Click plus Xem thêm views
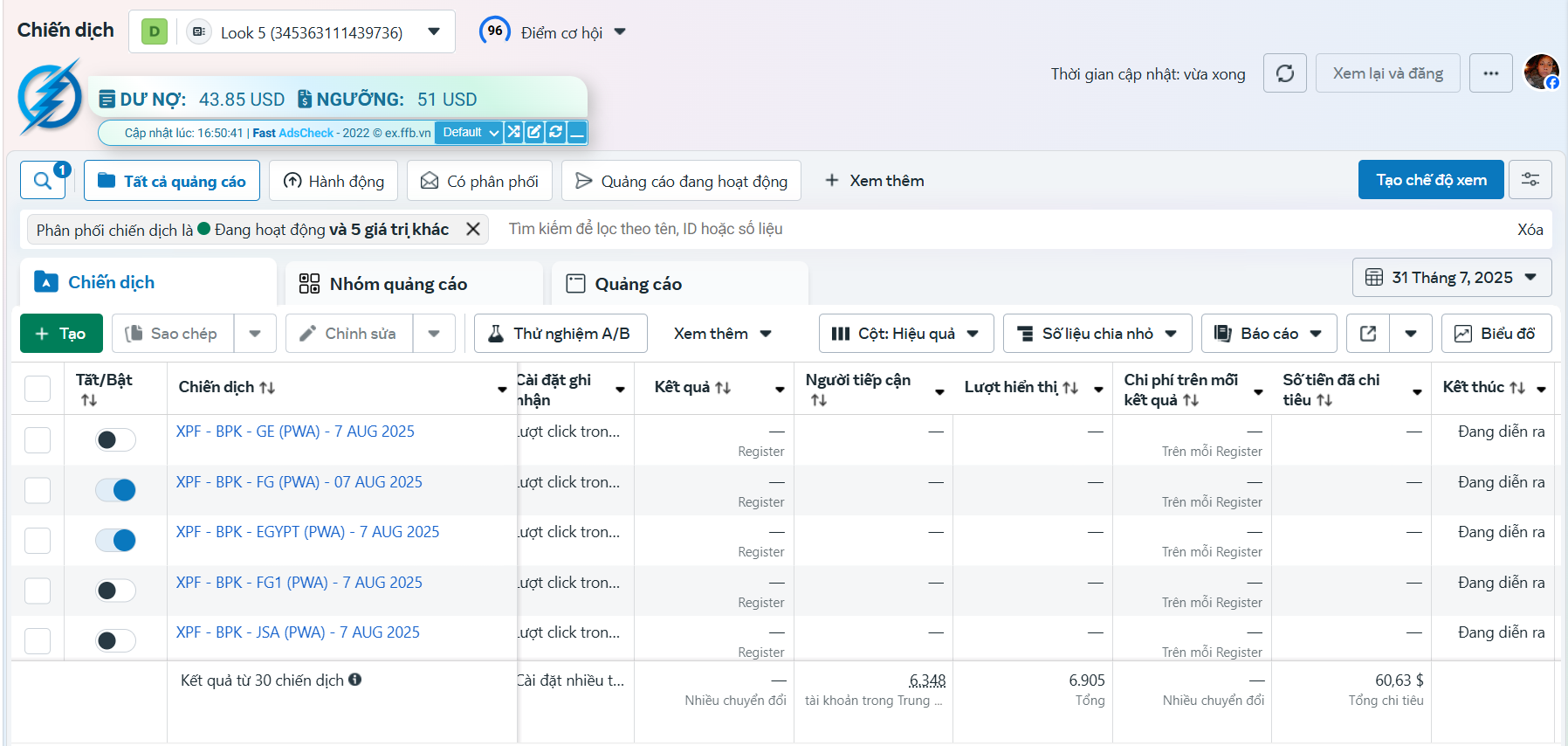 [x=875, y=181]
